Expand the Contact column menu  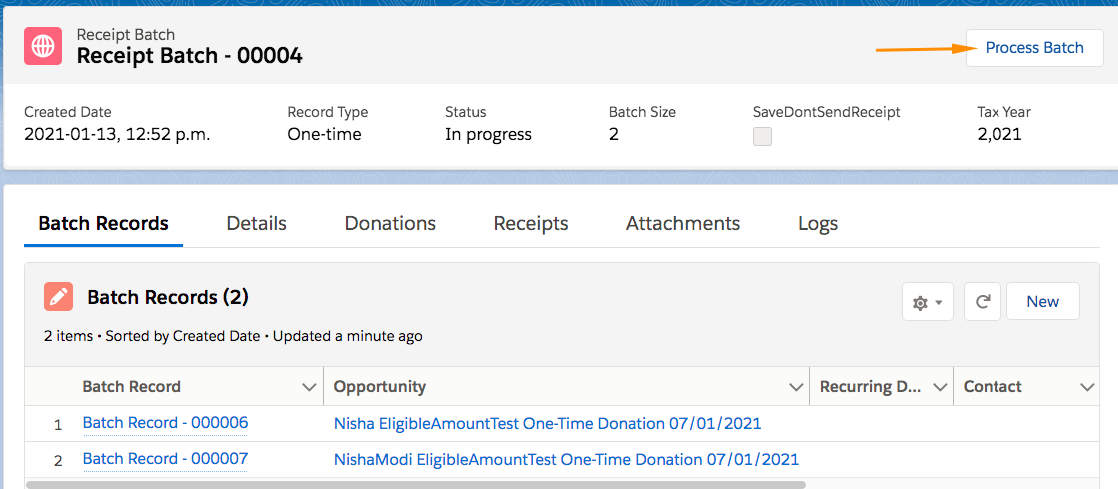[1087, 387]
